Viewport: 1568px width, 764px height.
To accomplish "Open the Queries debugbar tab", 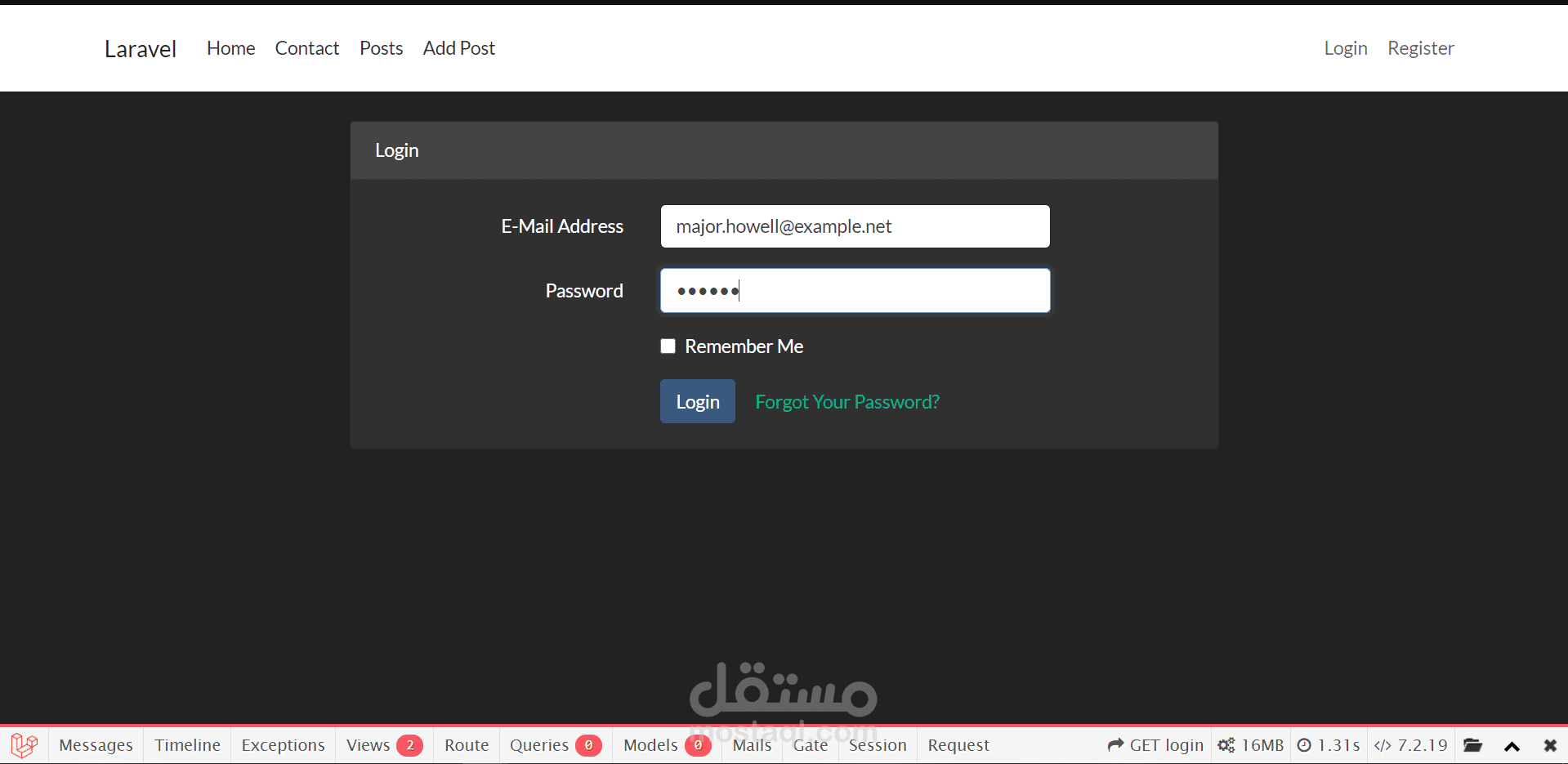I will point(556,745).
